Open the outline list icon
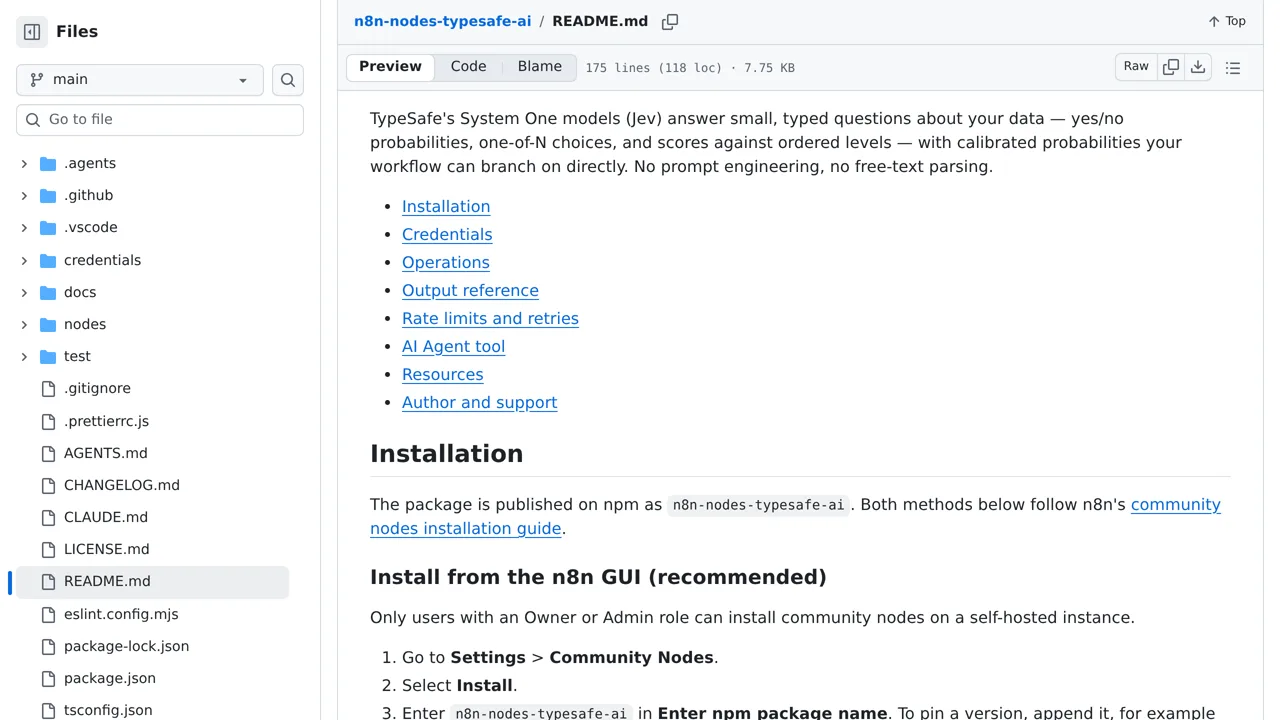The image size is (1280, 720). click(x=1233, y=67)
